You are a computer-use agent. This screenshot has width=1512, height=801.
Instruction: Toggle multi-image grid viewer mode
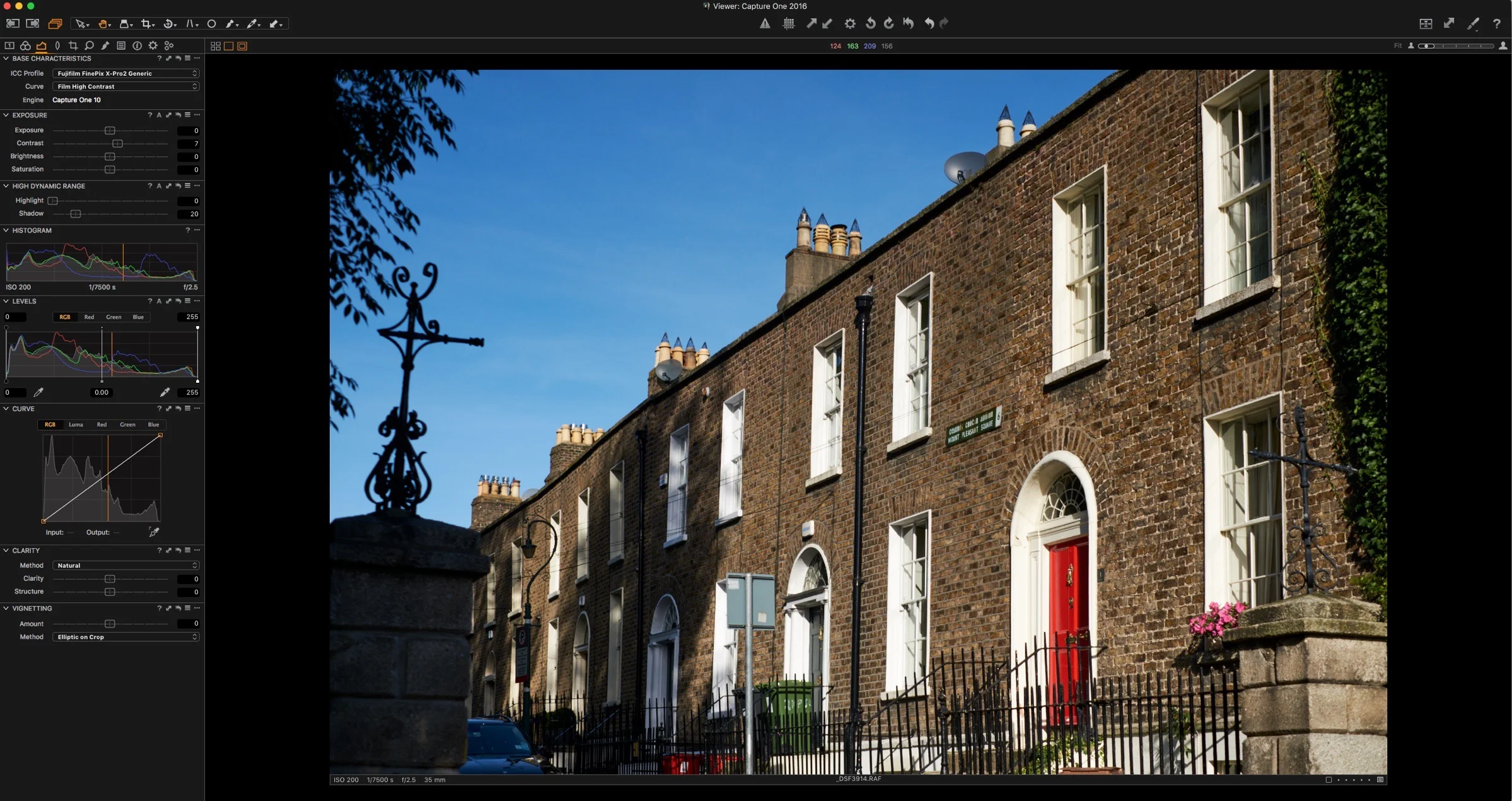[x=216, y=46]
